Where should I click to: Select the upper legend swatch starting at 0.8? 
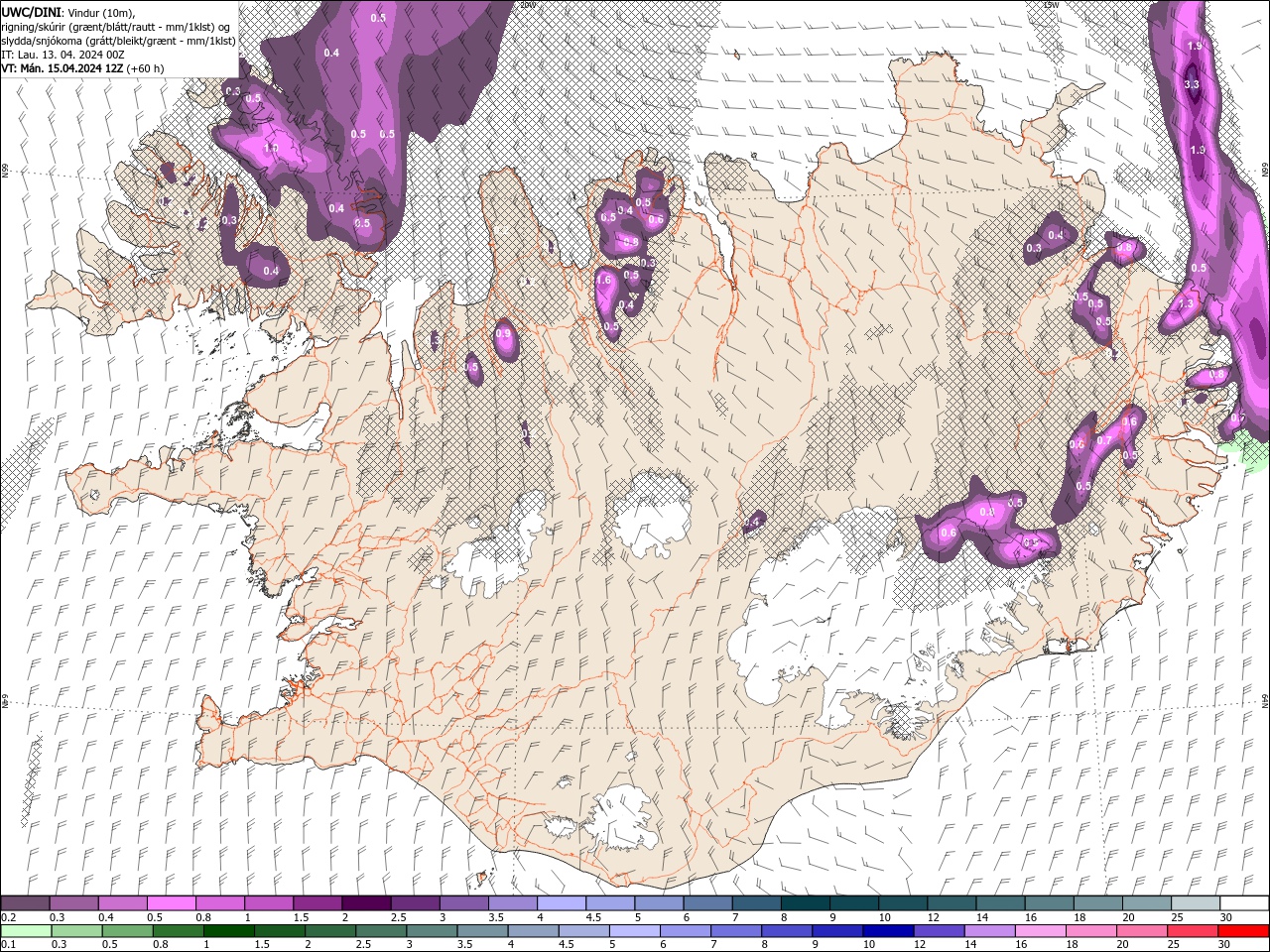[220, 903]
